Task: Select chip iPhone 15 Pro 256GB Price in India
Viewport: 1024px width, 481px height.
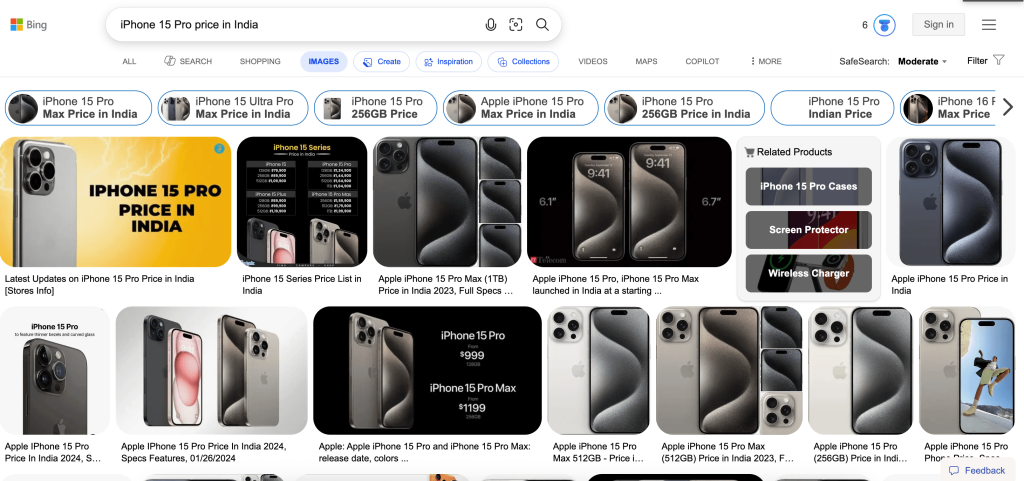Action: pyautogui.click(x=684, y=108)
